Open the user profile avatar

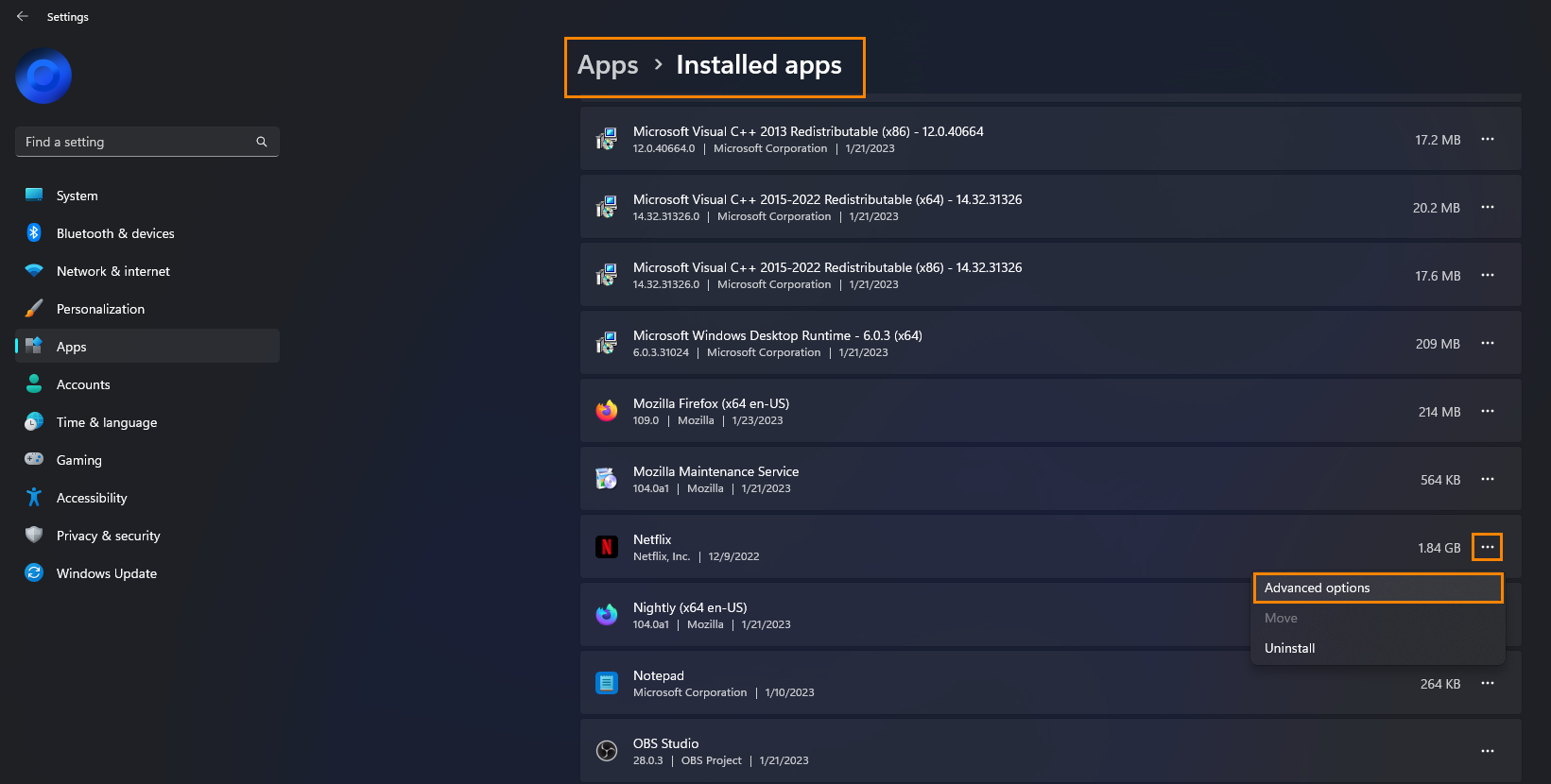[x=43, y=76]
